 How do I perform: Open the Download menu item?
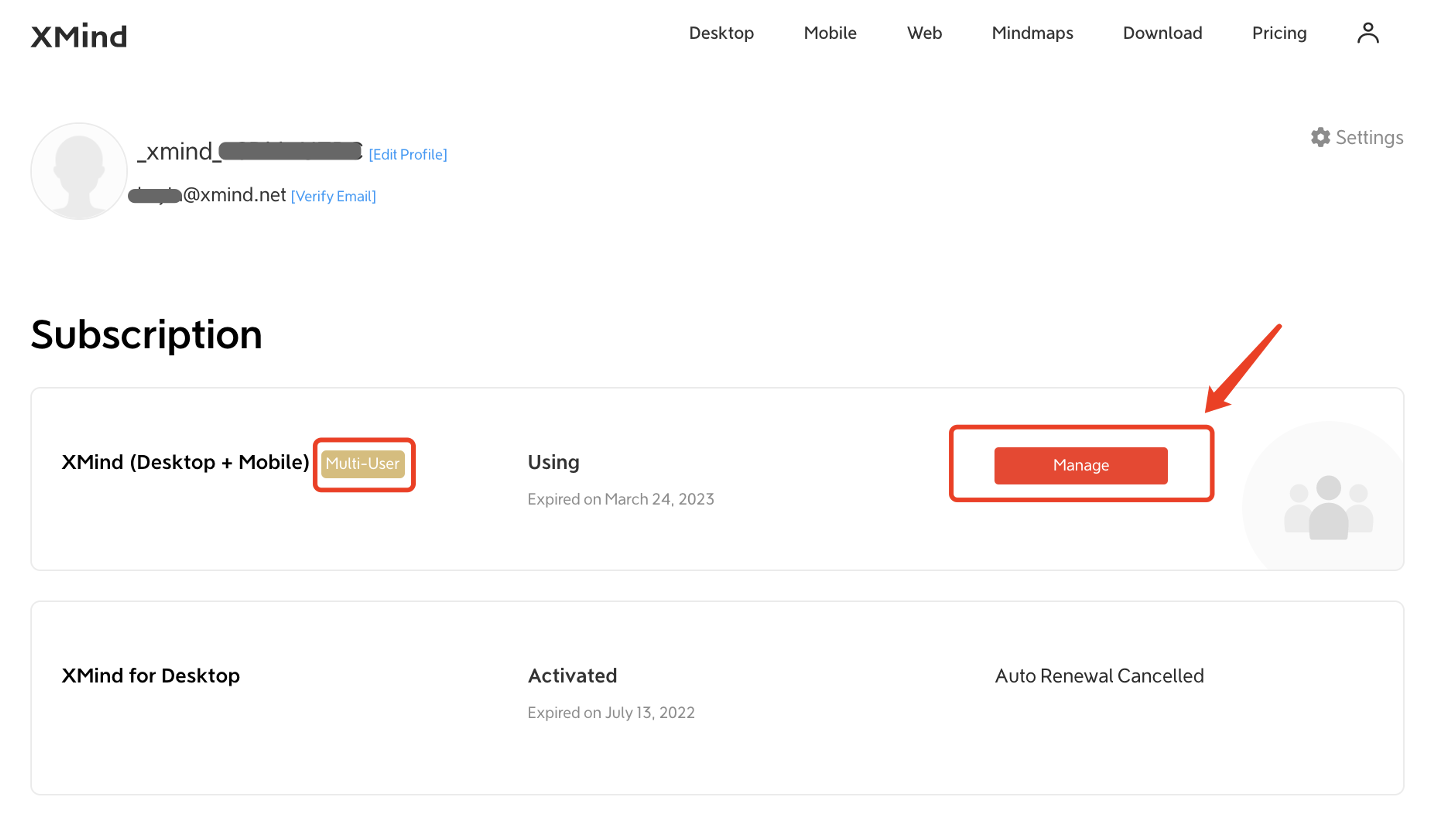coord(1162,33)
